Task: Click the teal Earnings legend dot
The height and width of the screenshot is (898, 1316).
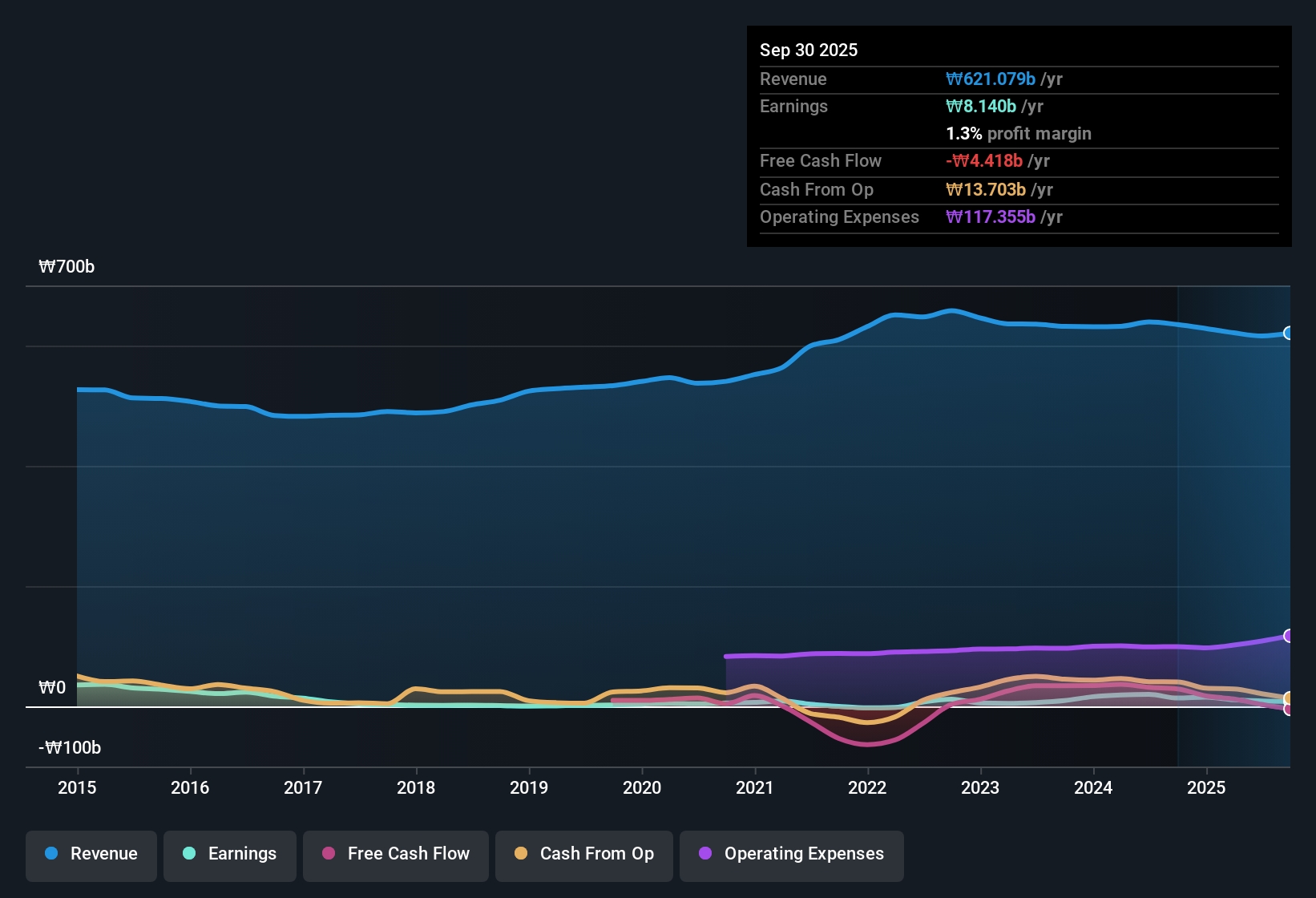Action: tap(189, 854)
